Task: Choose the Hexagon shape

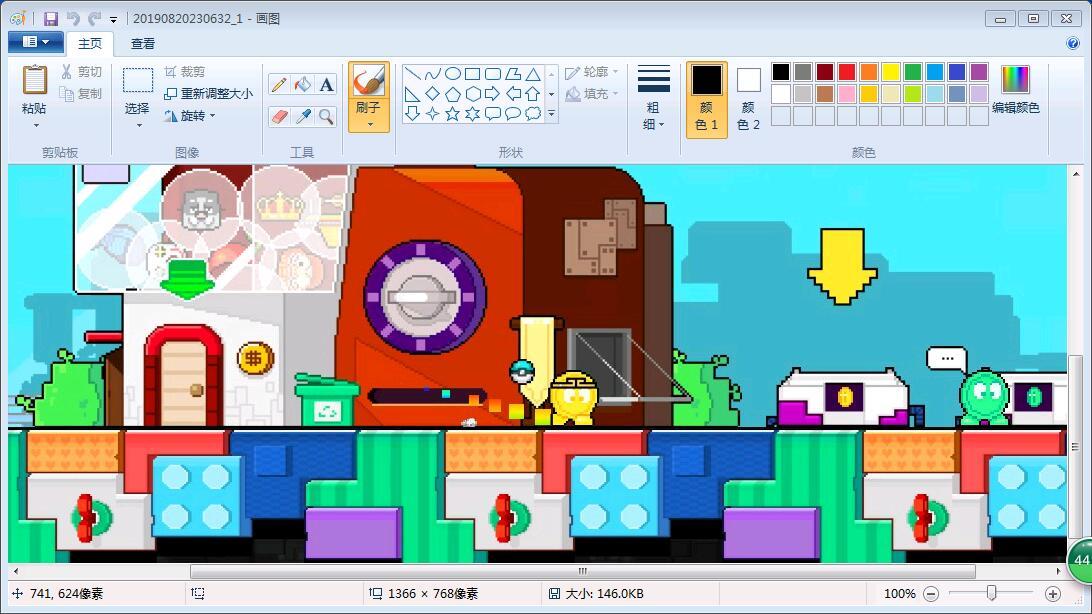Action: click(473, 93)
